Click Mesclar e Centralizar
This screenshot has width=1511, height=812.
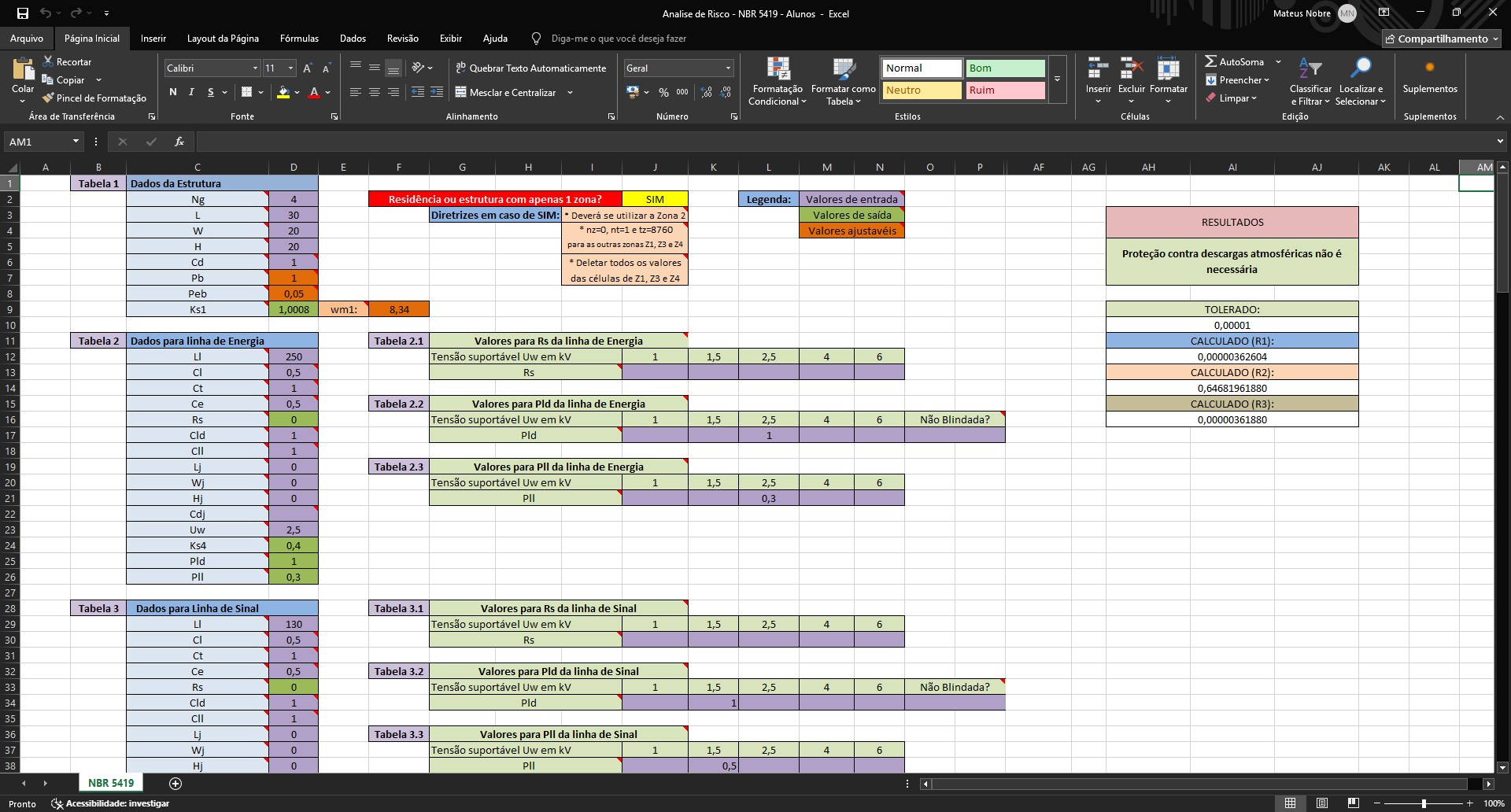pyautogui.click(x=508, y=92)
